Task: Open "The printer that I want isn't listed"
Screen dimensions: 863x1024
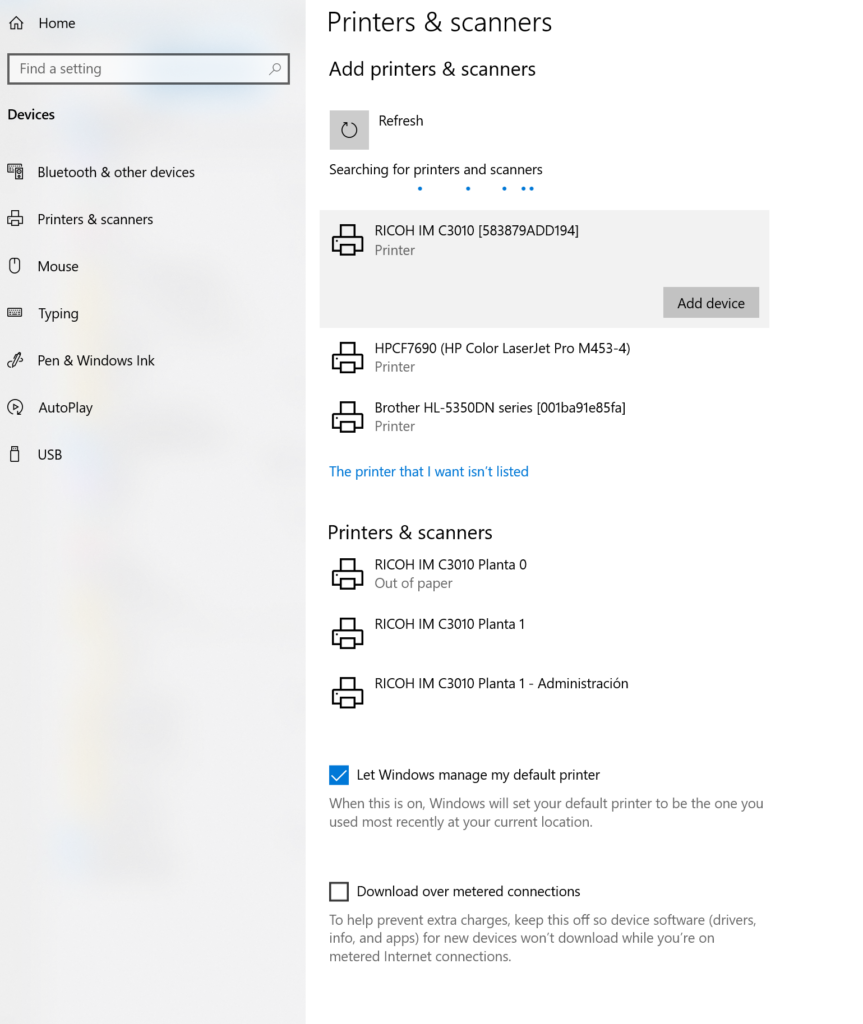Action: 428,471
